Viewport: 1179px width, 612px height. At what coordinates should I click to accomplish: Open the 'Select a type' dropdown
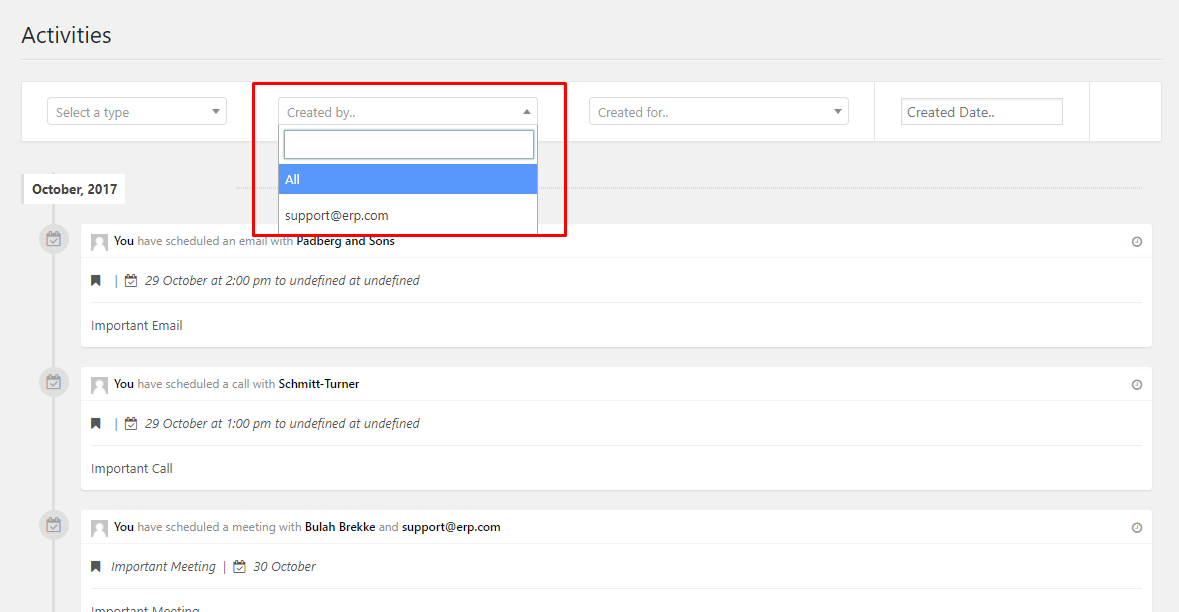[x=137, y=112]
